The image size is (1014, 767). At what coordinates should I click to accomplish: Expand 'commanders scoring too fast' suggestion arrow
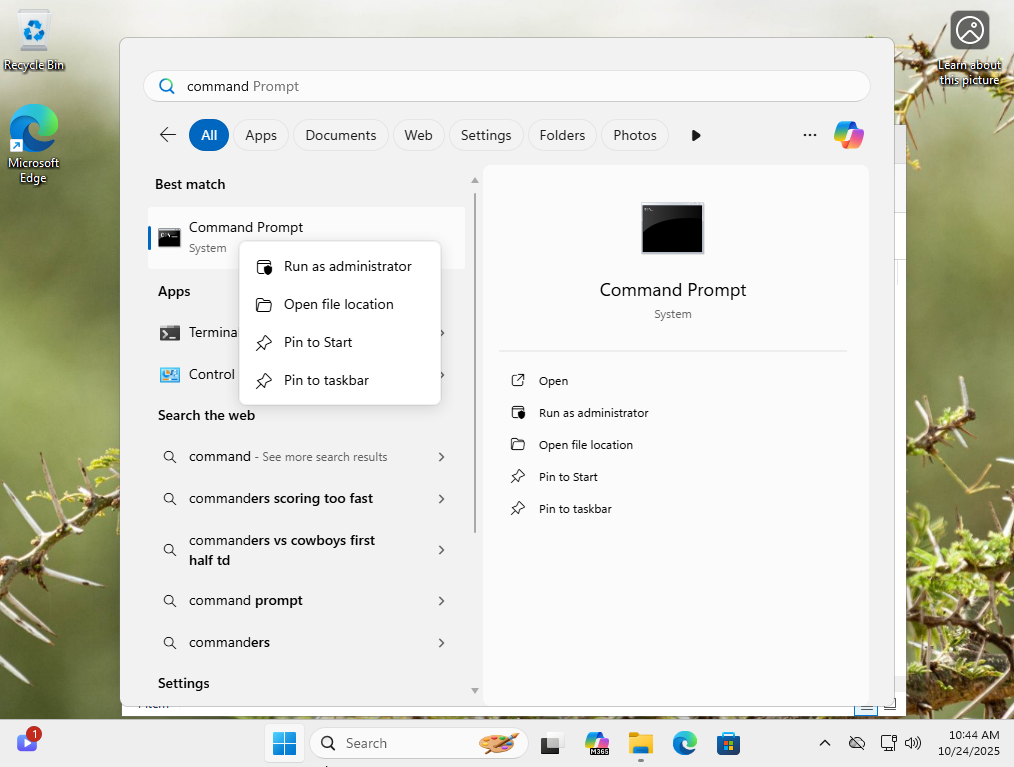pos(441,499)
